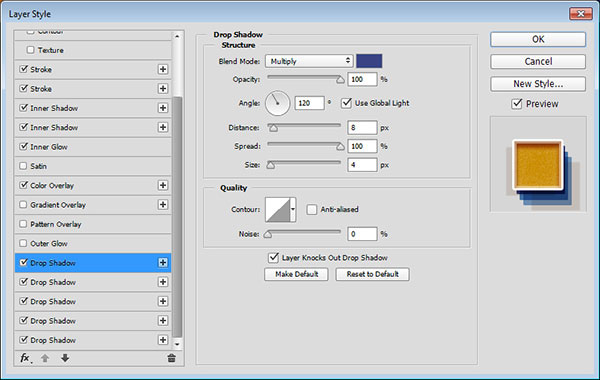Click the angle dial control
This screenshot has height=380, width=600.
coord(277,103)
